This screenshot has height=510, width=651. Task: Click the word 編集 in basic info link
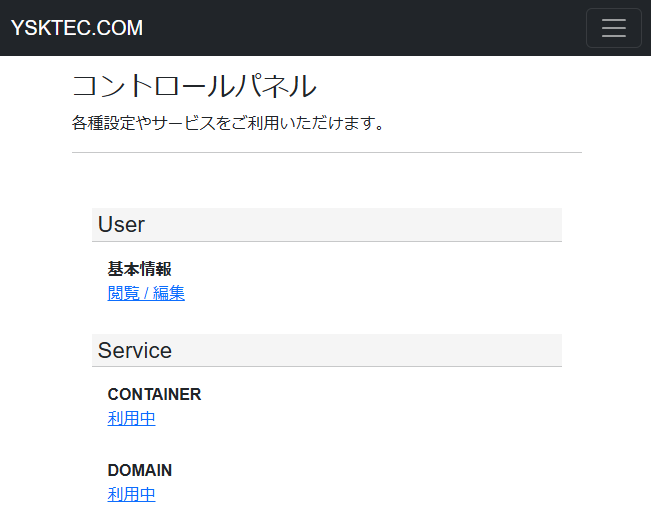pyautogui.click(x=169, y=293)
